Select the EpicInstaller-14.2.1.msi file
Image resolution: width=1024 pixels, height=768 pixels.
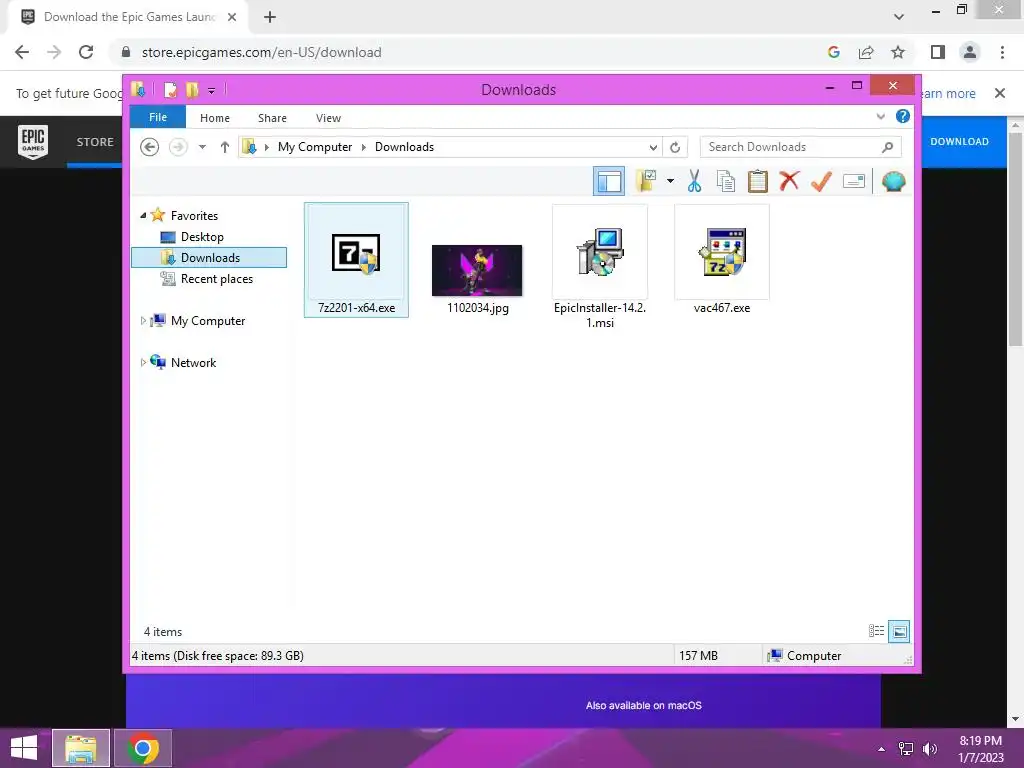(x=600, y=266)
